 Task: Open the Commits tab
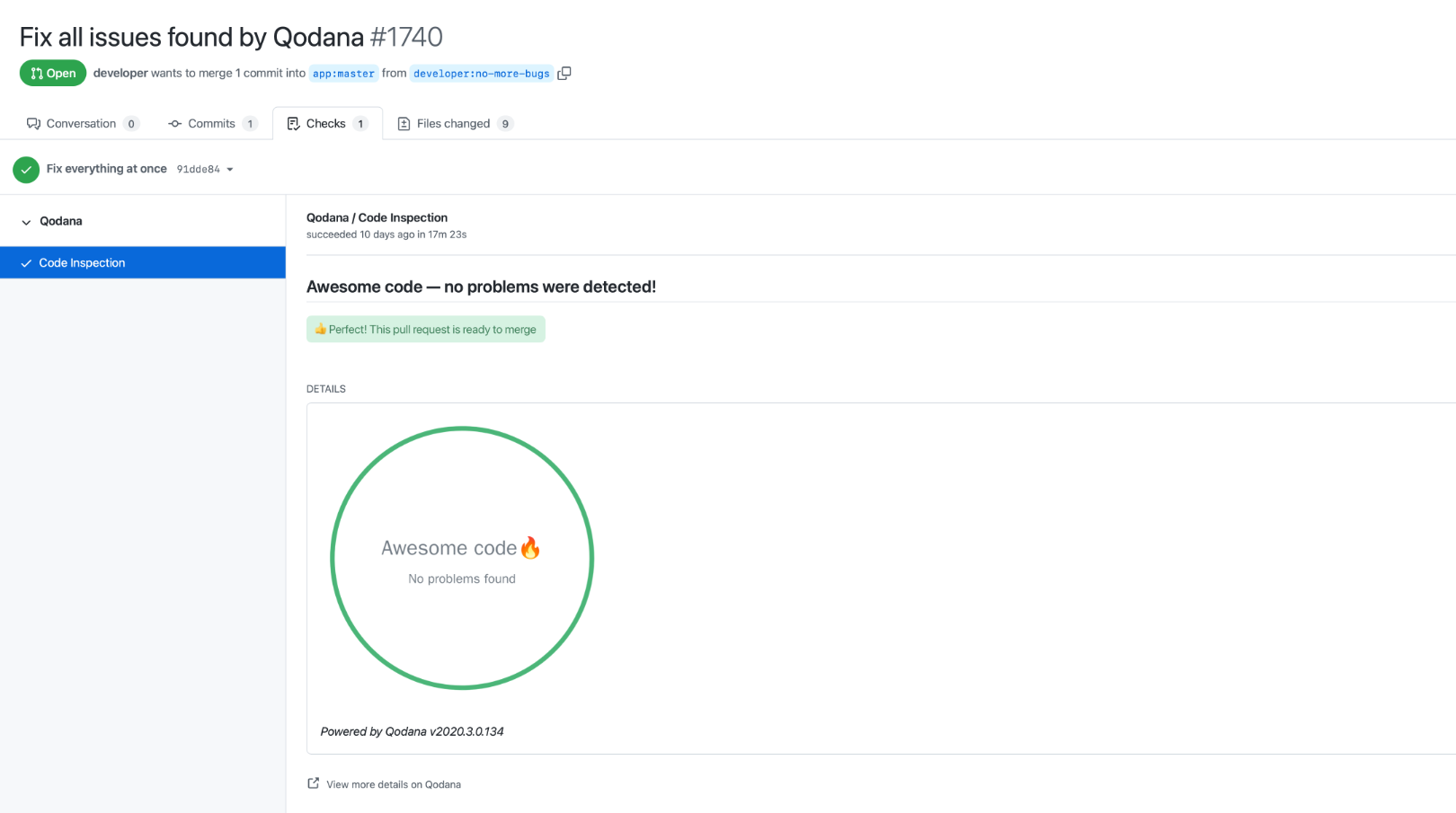[210, 123]
